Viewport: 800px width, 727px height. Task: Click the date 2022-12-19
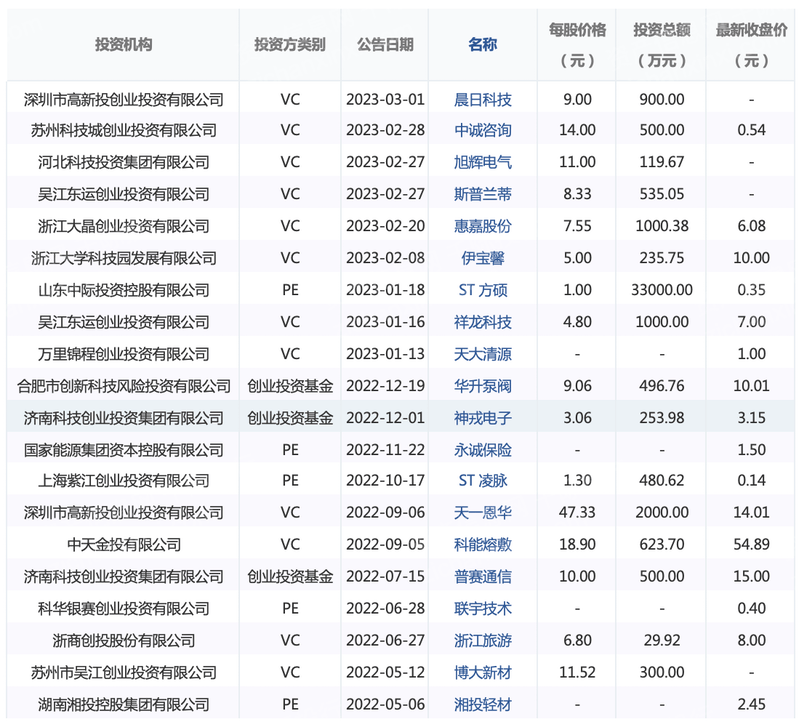385,386
